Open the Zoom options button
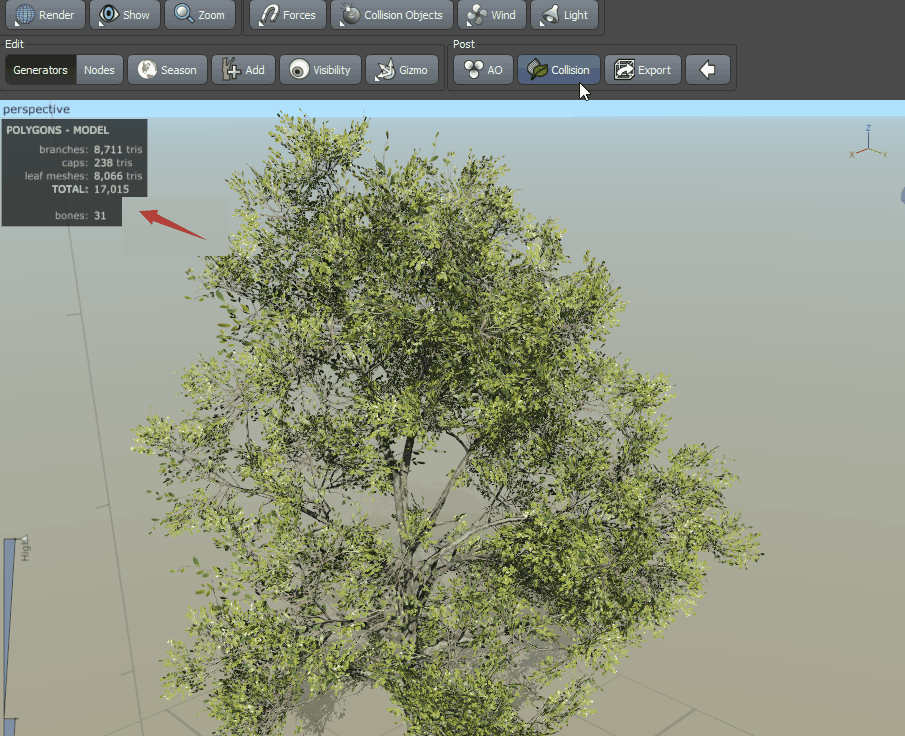The height and width of the screenshot is (736, 905). 200,14
